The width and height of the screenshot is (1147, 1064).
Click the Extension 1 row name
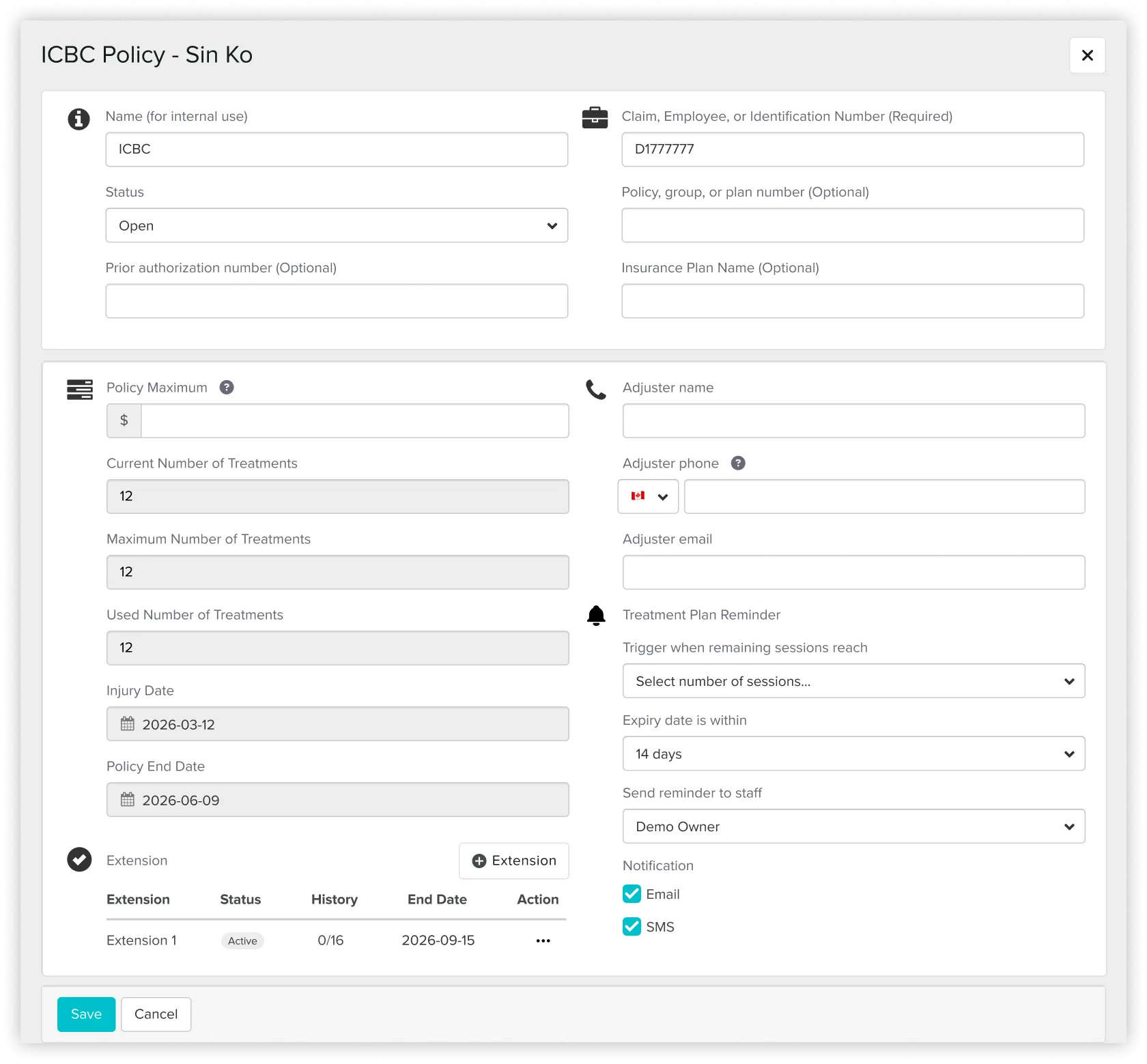coord(141,940)
